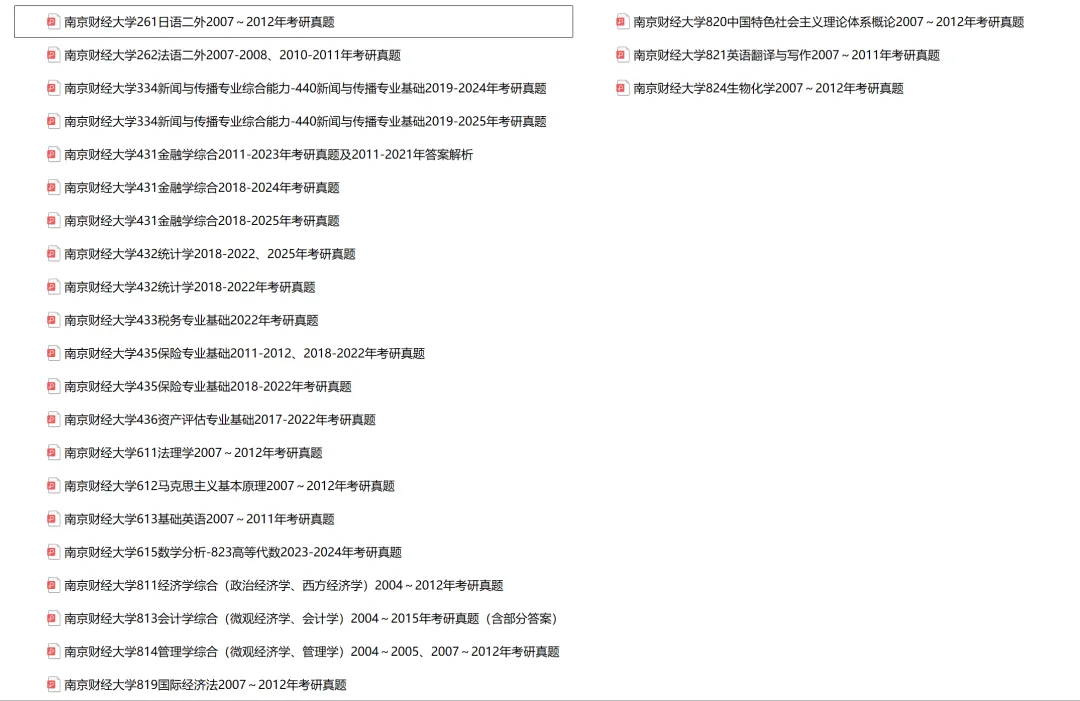The width and height of the screenshot is (1080, 701).
Task: Click PDF icon of 811经济学综合 file
Action: click(53, 585)
